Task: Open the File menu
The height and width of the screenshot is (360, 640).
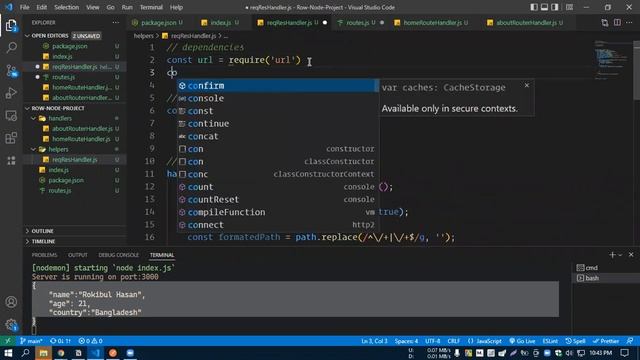Action: click(x=24, y=7)
